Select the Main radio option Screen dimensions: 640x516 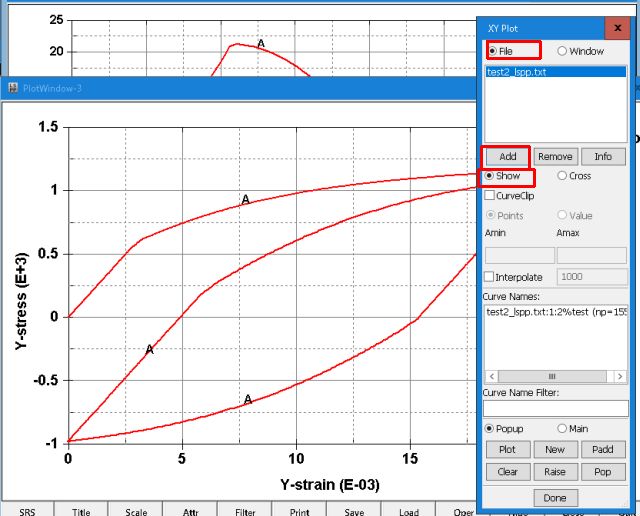[563, 429]
